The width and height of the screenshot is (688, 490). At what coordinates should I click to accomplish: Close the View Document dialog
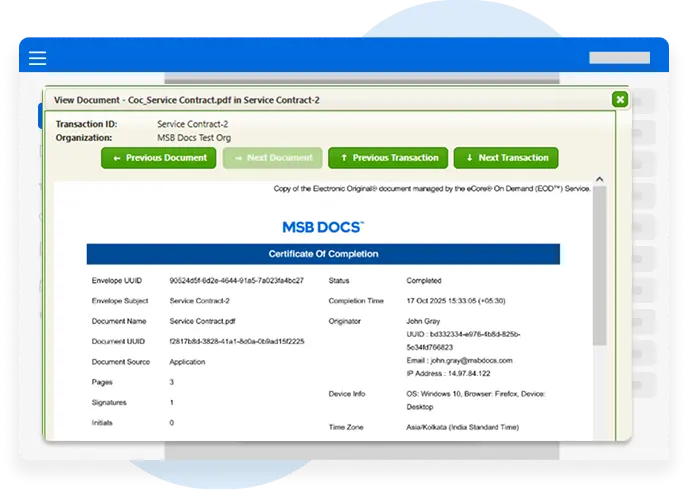coord(620,99)
